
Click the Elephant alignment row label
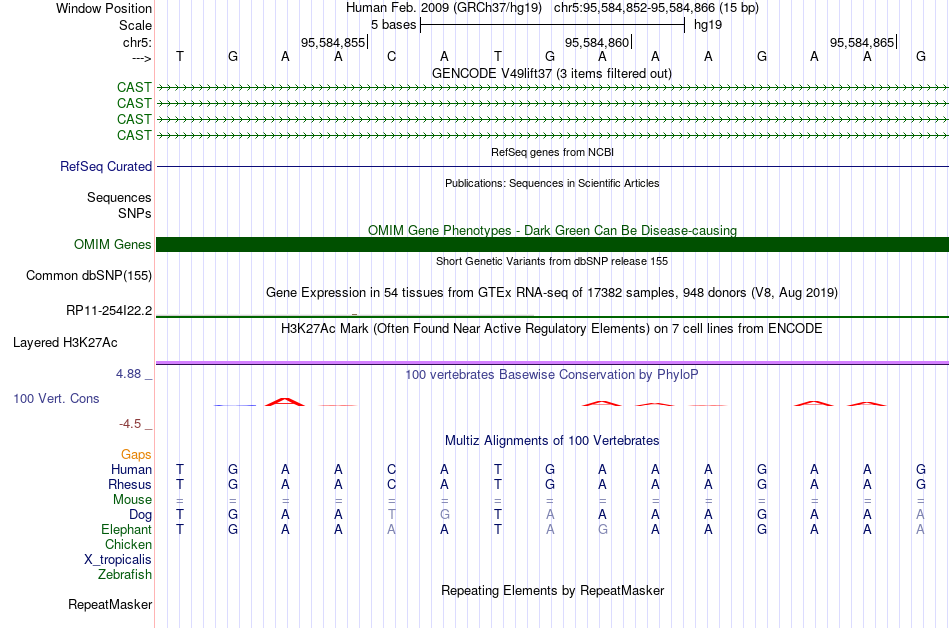[126, 530]
